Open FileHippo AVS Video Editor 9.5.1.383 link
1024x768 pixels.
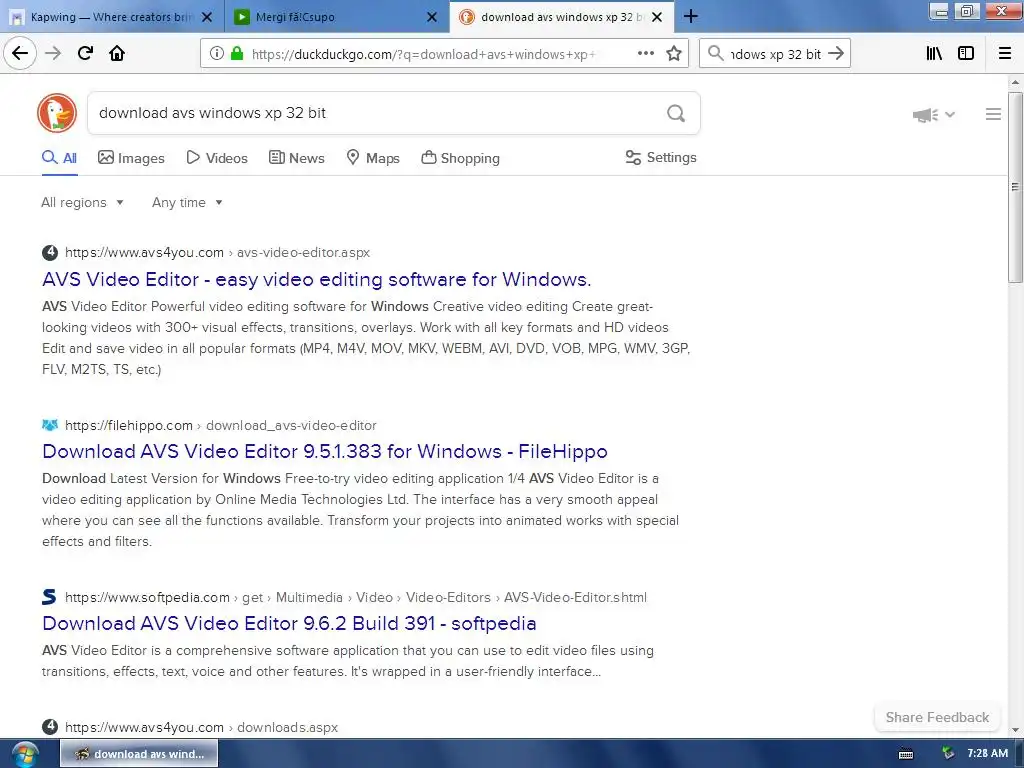(x=325, y=451)
